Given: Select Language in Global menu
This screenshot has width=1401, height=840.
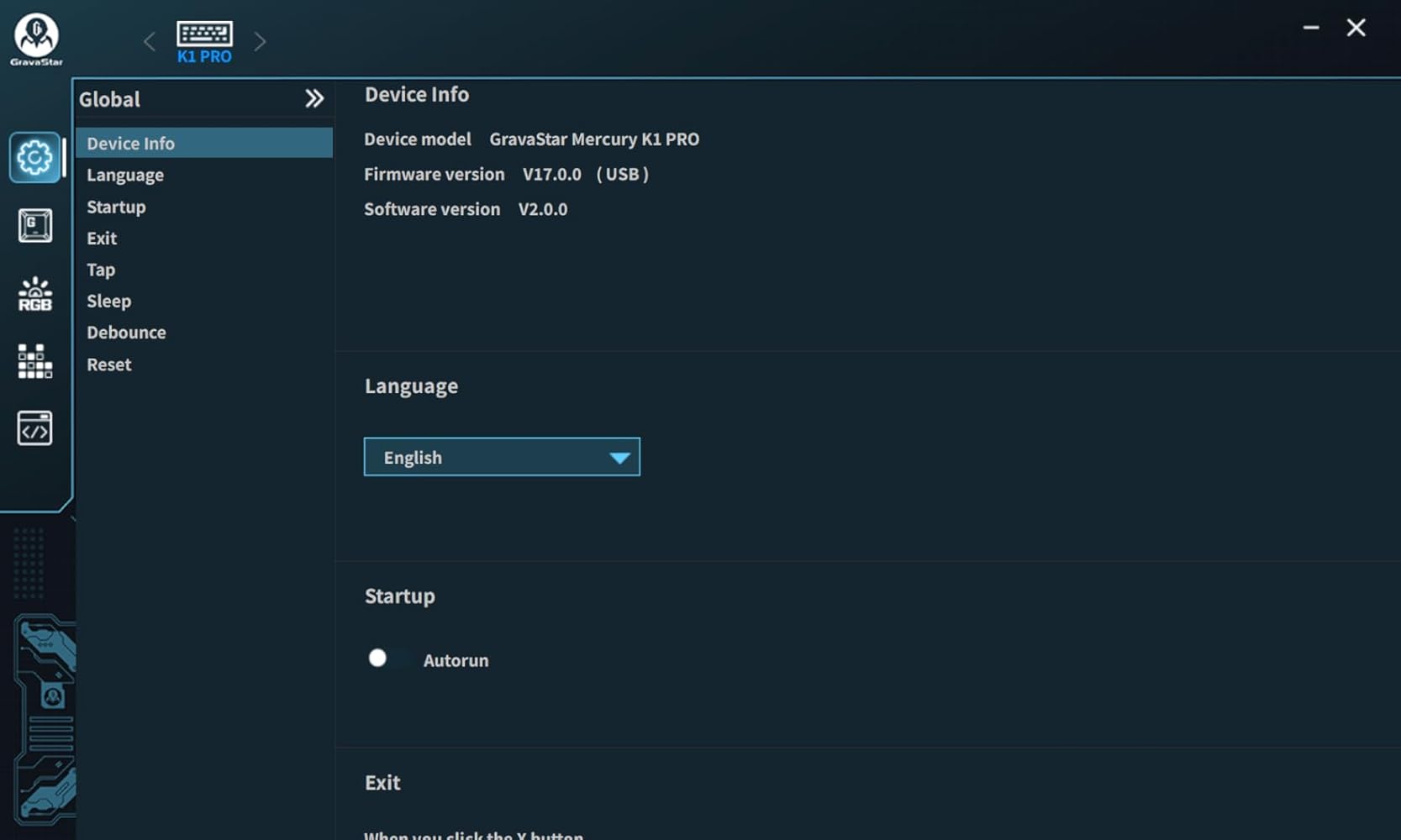Looking at the screenshot, I should pyautogui.click(x=125, y=176).
